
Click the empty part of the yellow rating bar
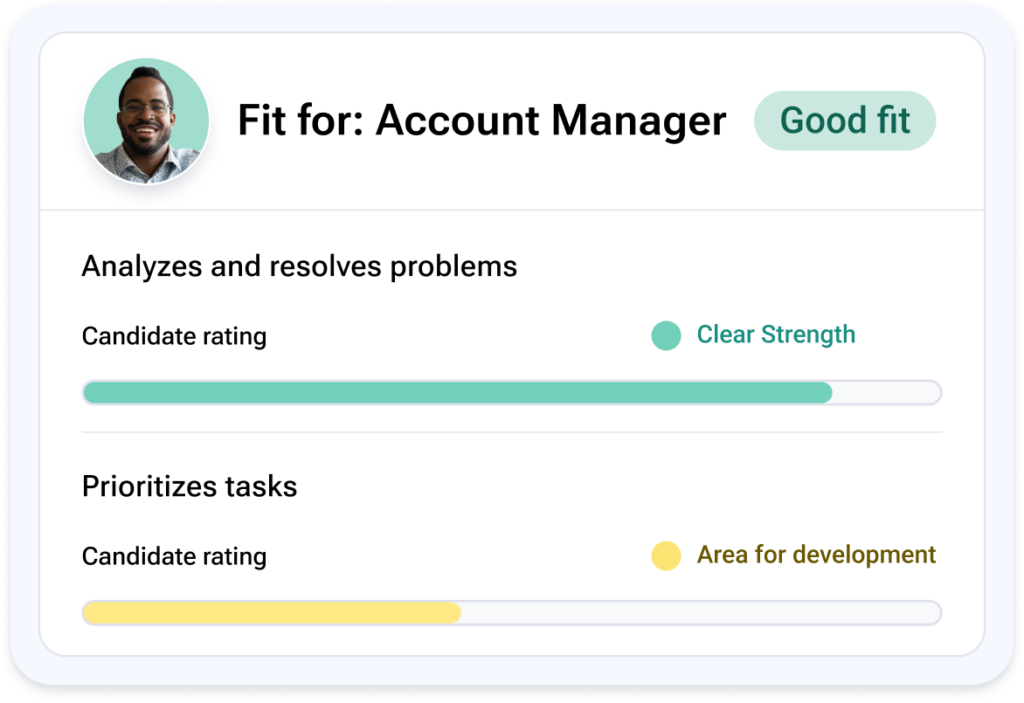[x=700, y=613]
